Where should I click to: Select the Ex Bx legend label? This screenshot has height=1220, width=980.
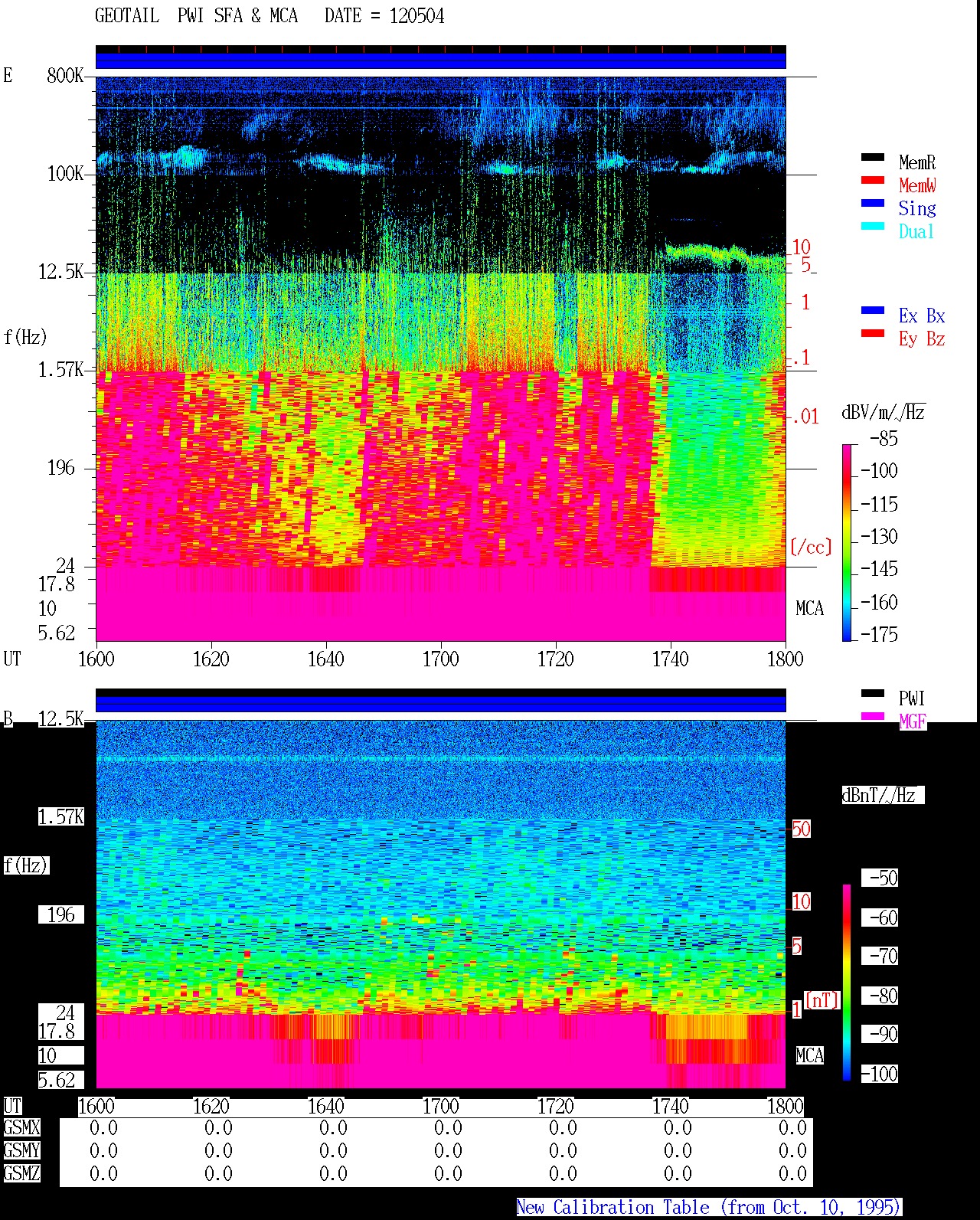pyautogui.click(x=922, y=316)
